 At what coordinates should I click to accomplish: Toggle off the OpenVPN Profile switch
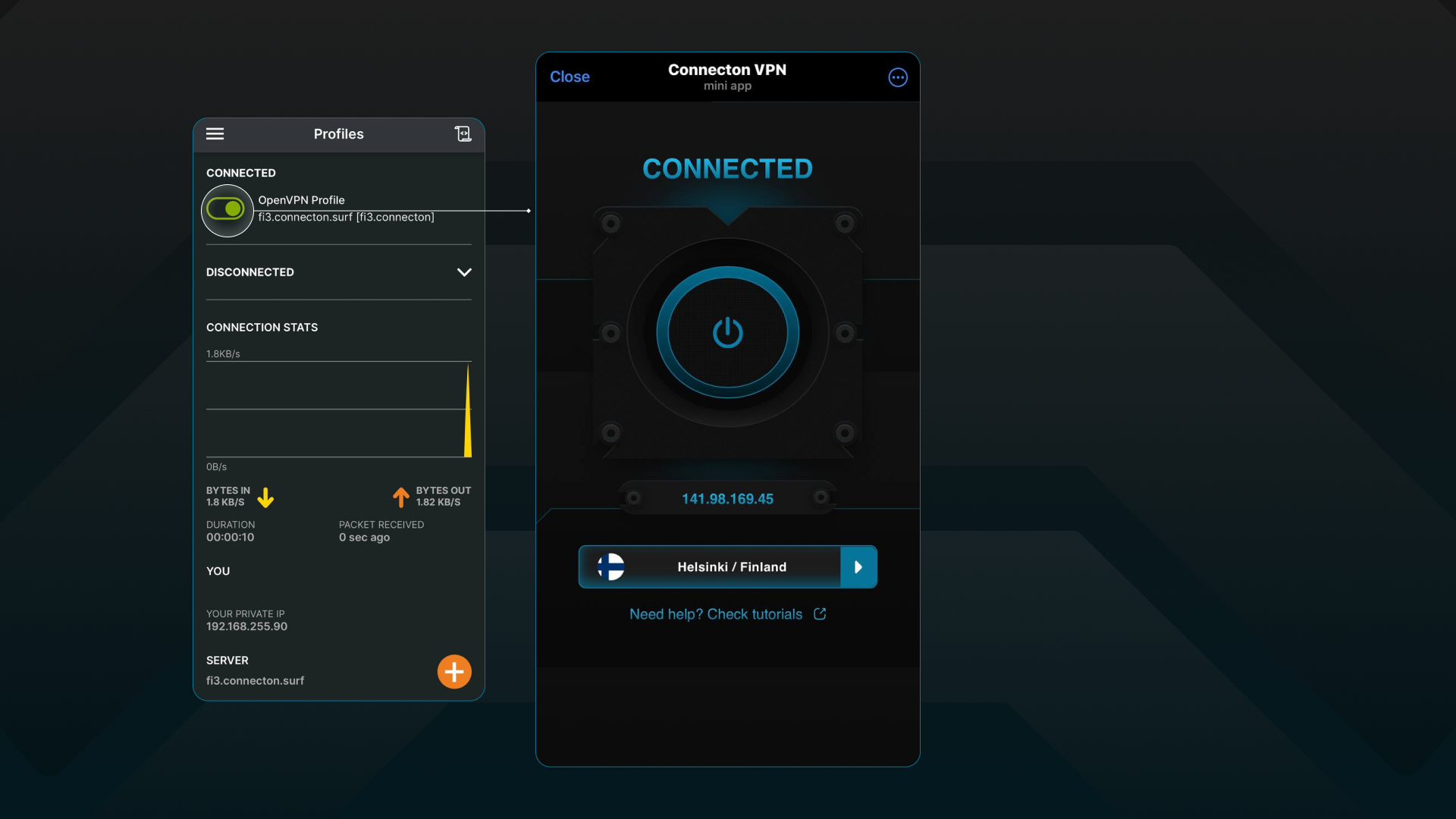coord(226,209)
